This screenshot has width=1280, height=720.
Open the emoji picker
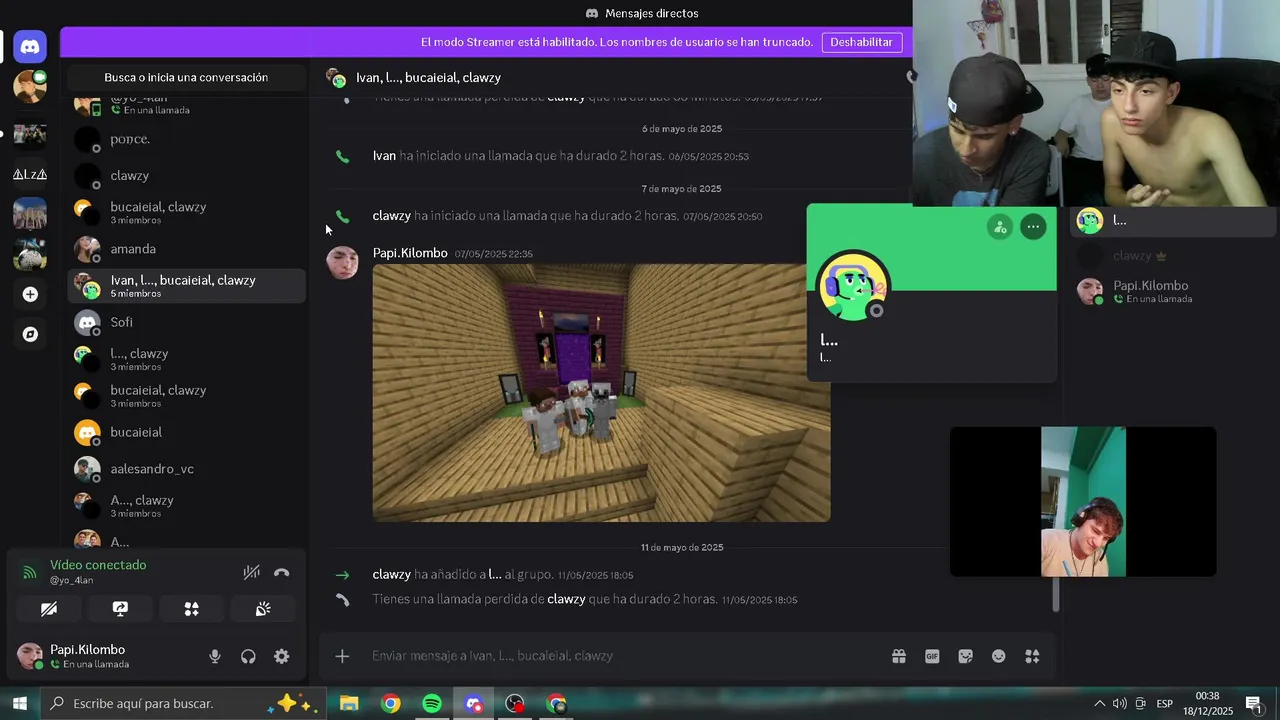tap(998, 656)
